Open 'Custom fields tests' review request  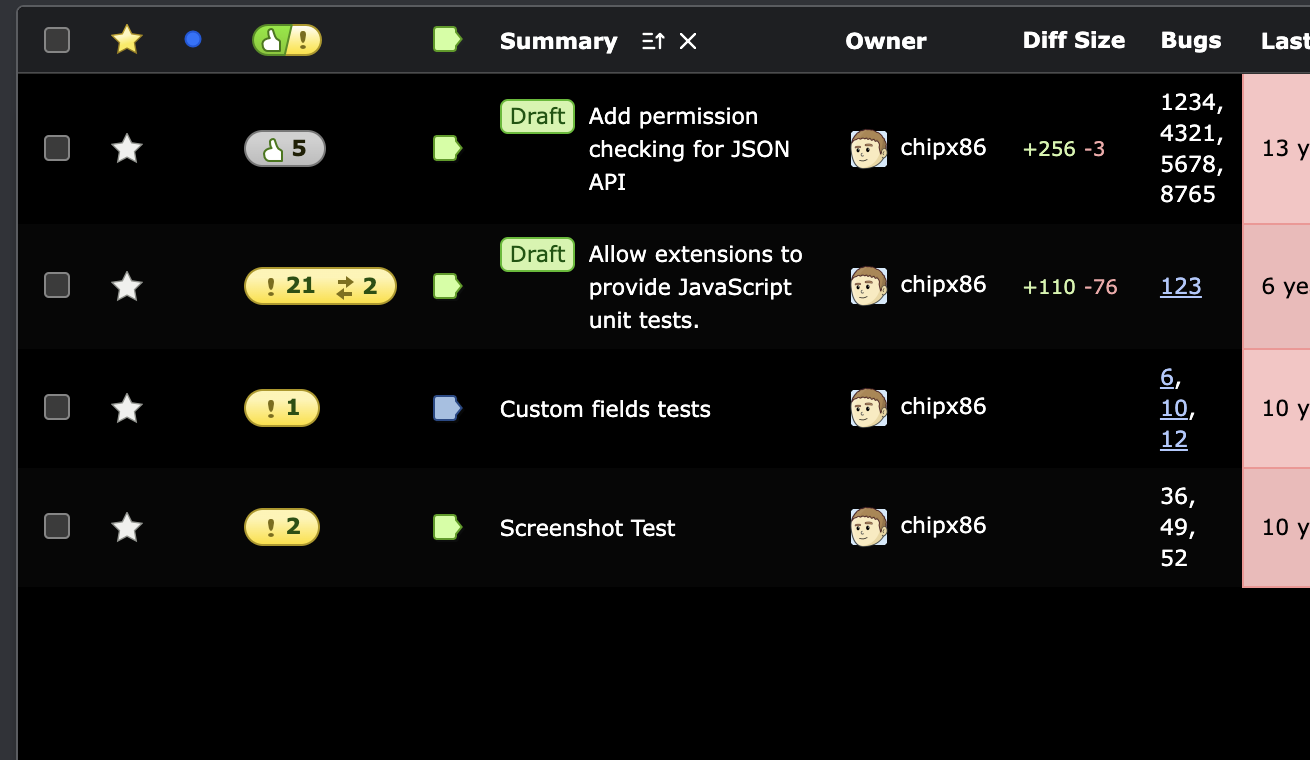click(x=605, y=409)
